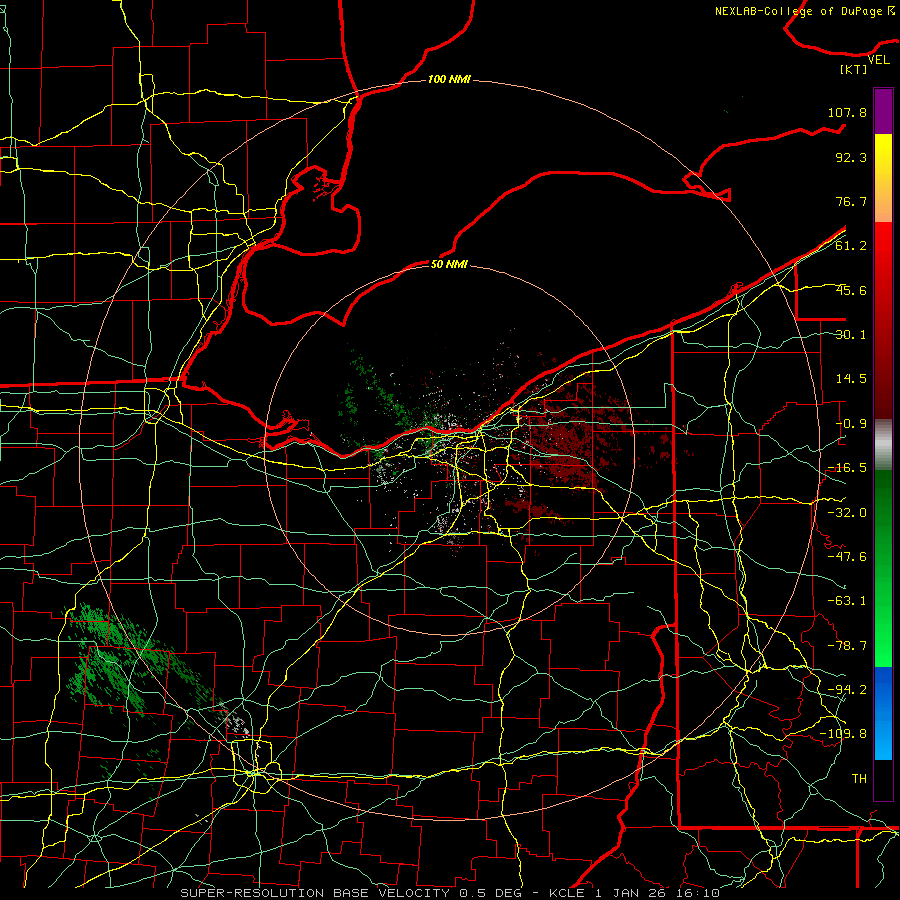Click the 50 NMI range ring label
900x900 pixels.
point(449,264)
